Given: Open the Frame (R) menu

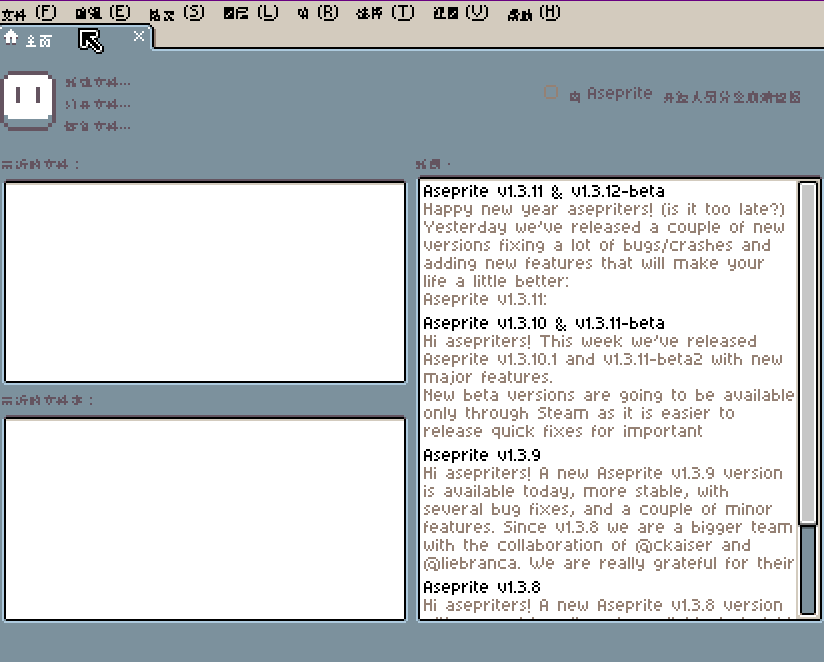Looking at the screenshot, I should 317,12.
